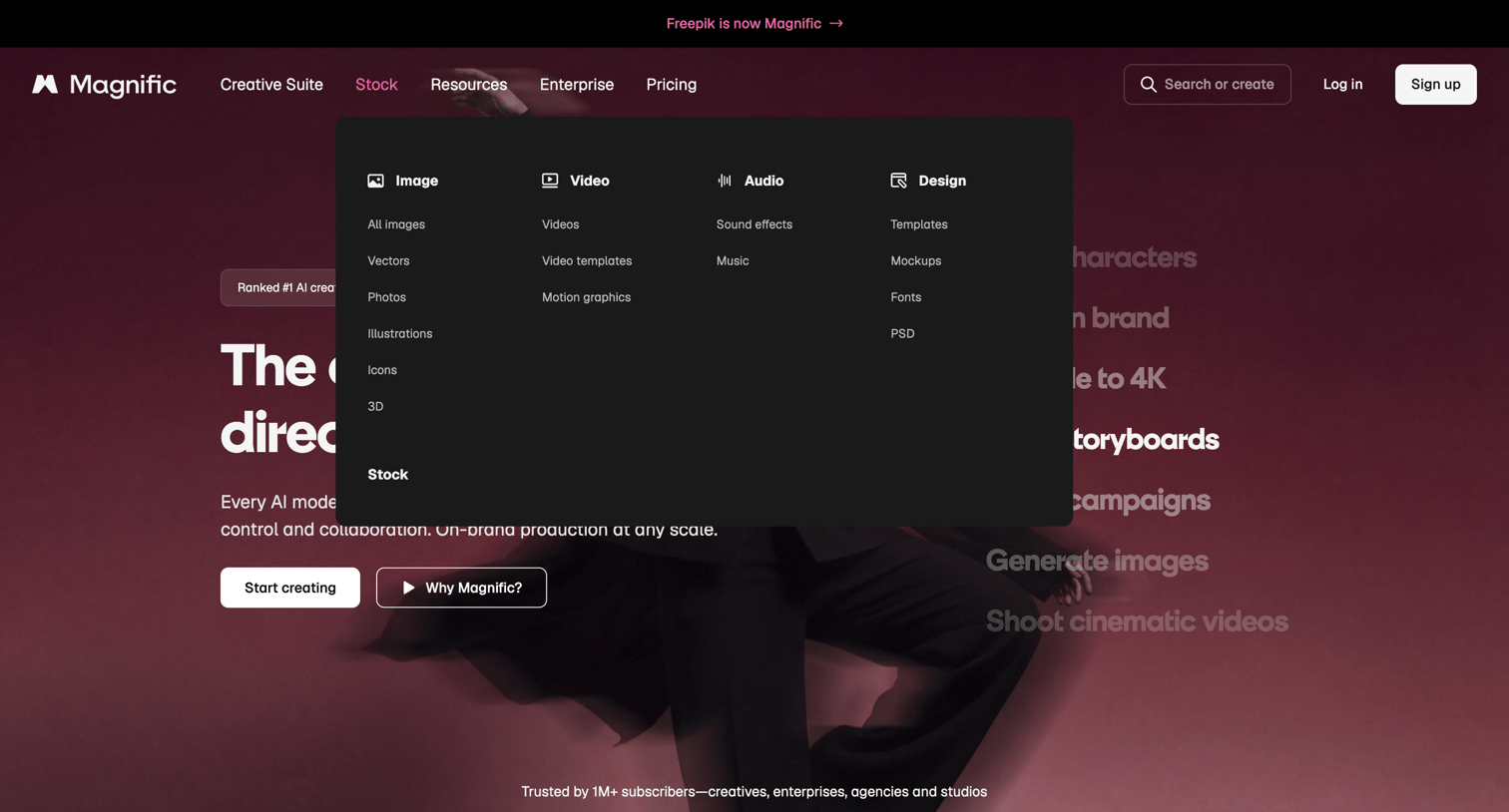Click the Freepik is now Magnific banner
Viewport: 1509px width, 812px height.
754,24
